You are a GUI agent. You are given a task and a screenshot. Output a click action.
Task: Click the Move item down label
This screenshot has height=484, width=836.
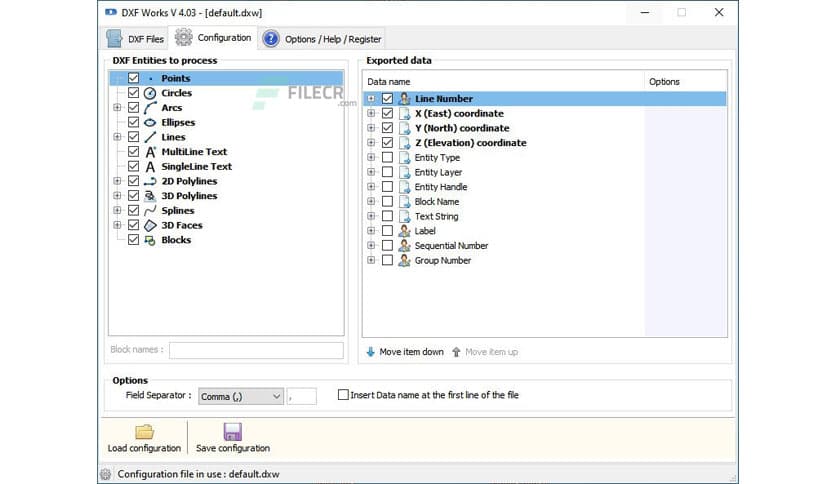click(x=411, y=352)
